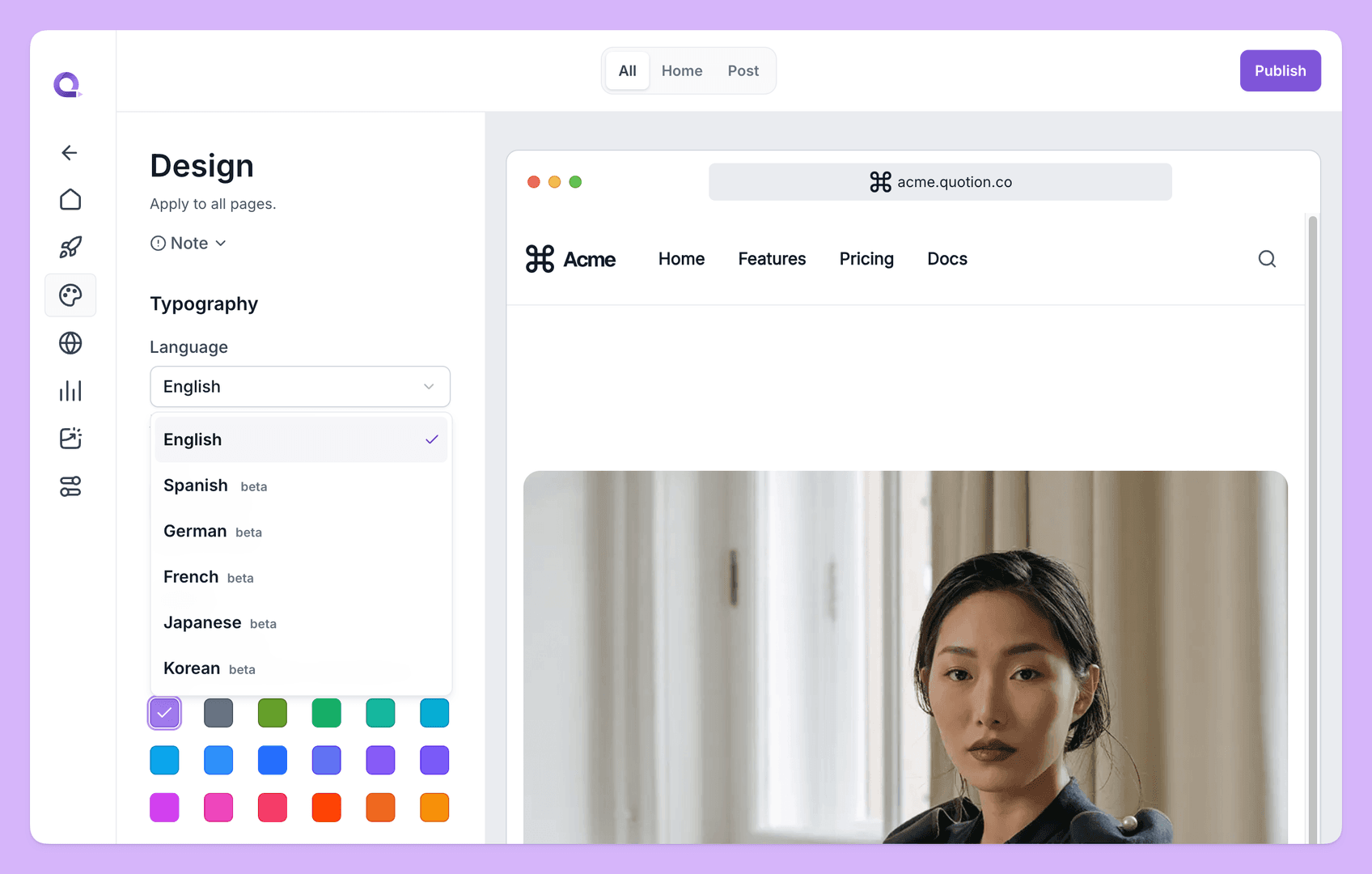
Task: Open Docs link in preview navigation
Action: (947, 259)
